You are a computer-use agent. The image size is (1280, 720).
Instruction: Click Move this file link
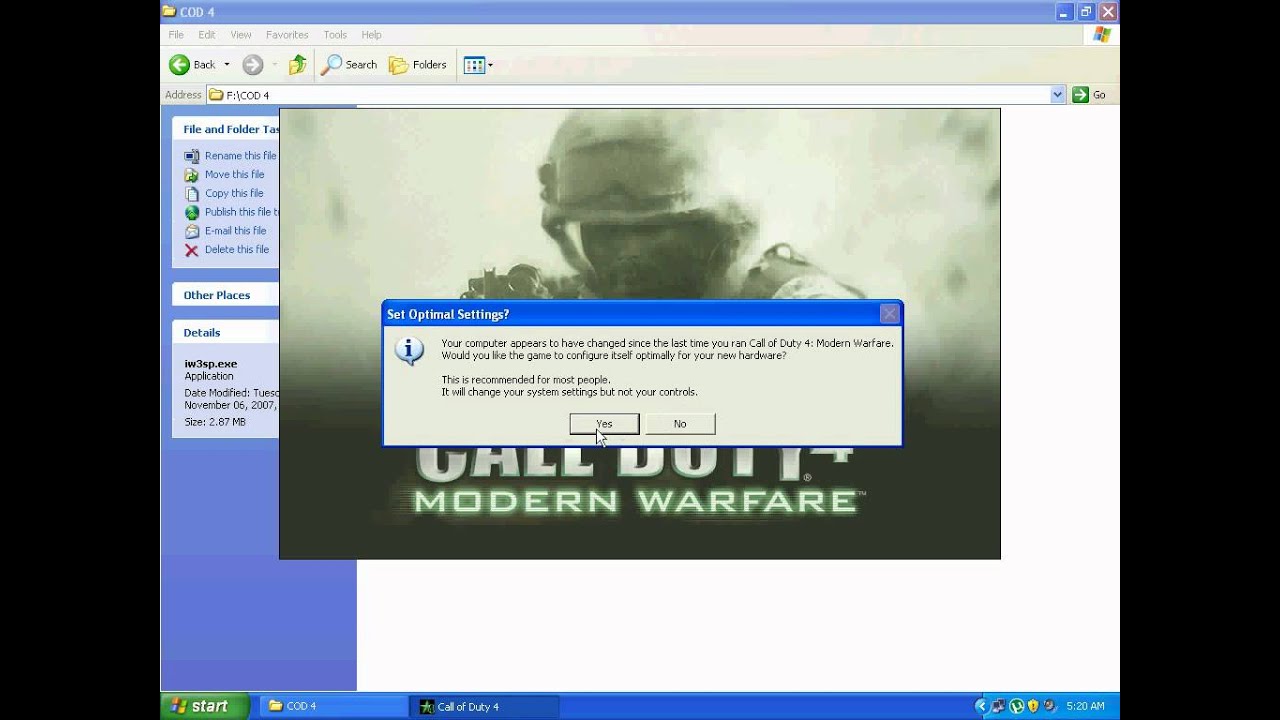coord(234,175)
